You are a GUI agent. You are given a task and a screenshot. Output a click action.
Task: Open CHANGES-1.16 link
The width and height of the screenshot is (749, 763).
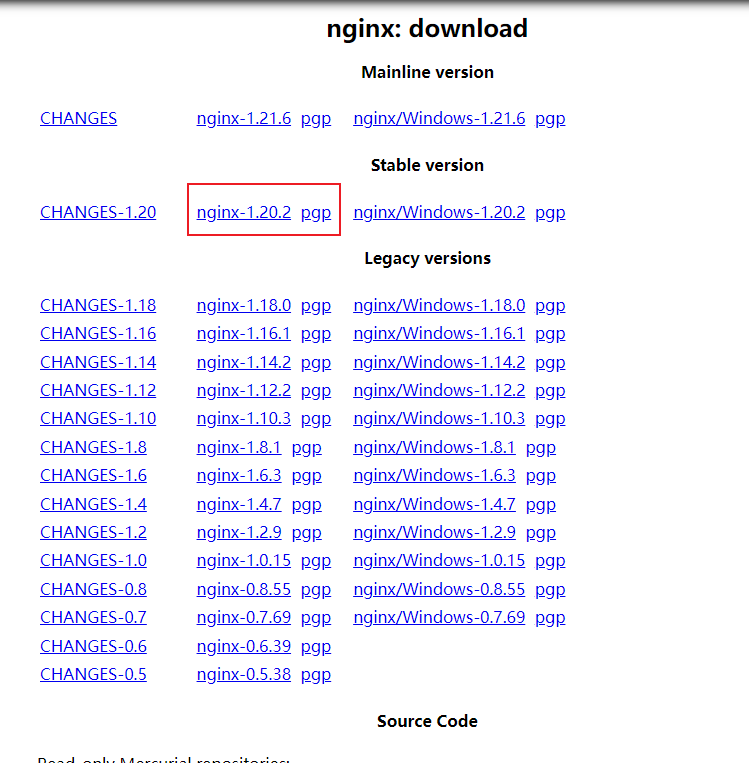98,333
